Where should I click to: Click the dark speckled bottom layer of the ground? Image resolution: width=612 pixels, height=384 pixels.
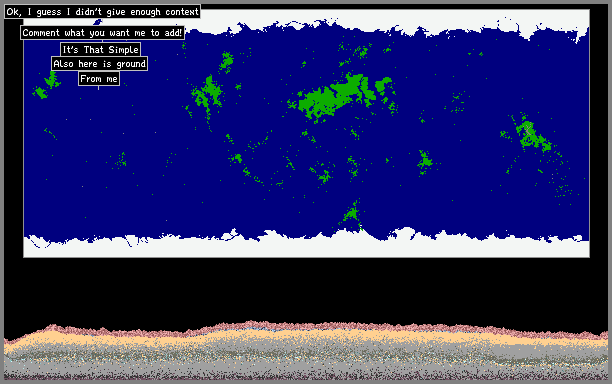pos(306,376)
